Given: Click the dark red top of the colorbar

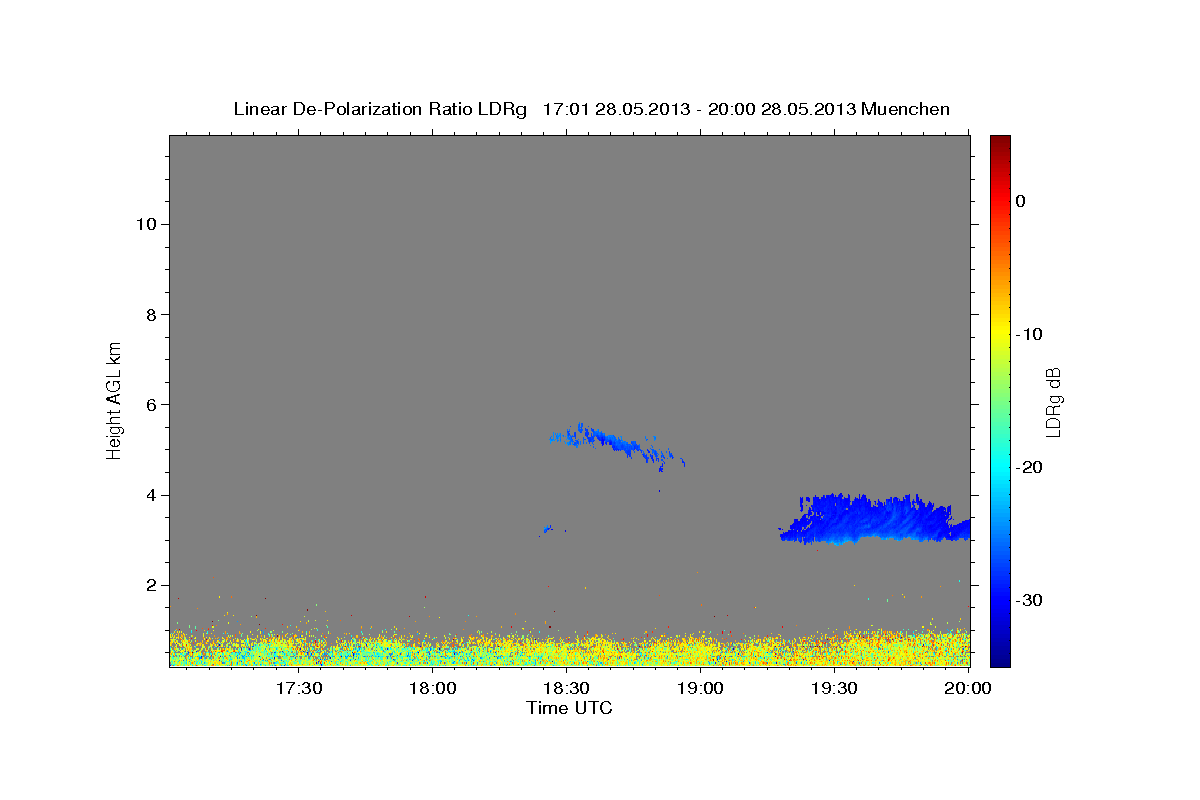Looking at the screenshot, I should coord(1000,142).
